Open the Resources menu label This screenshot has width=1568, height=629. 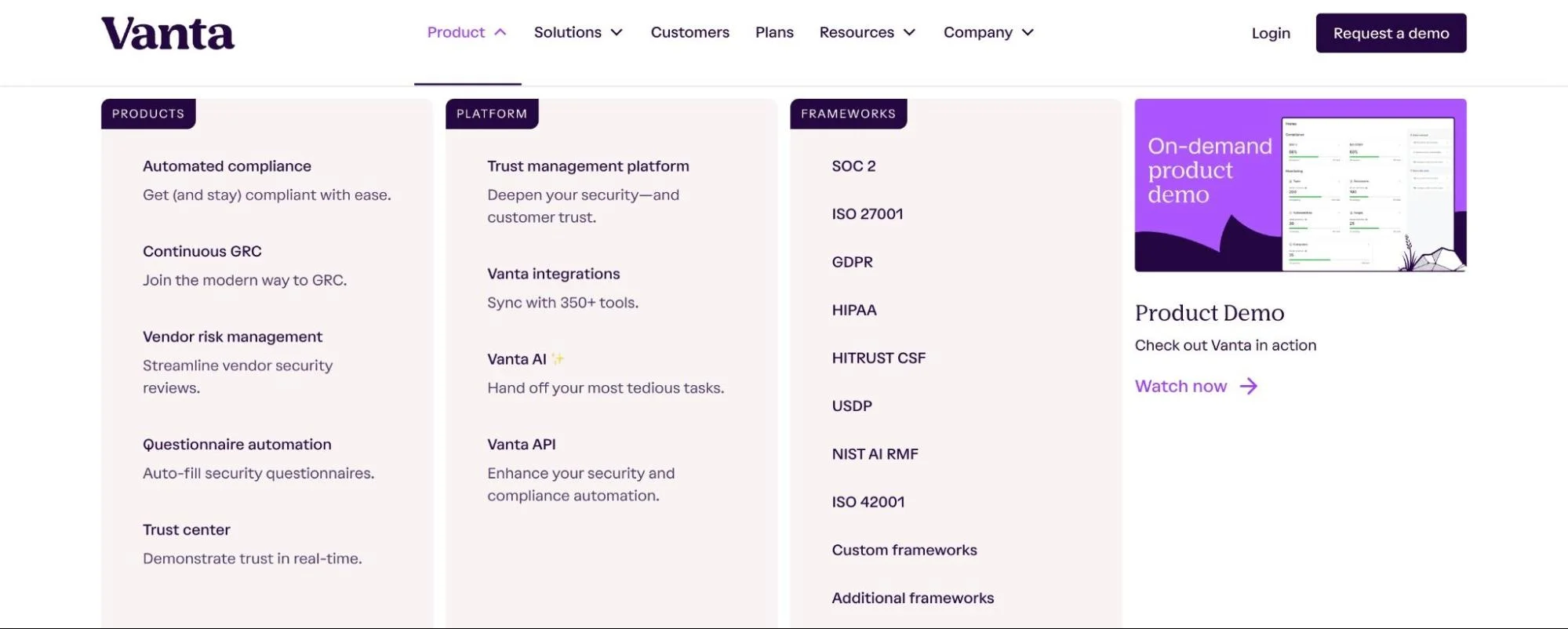857,32
